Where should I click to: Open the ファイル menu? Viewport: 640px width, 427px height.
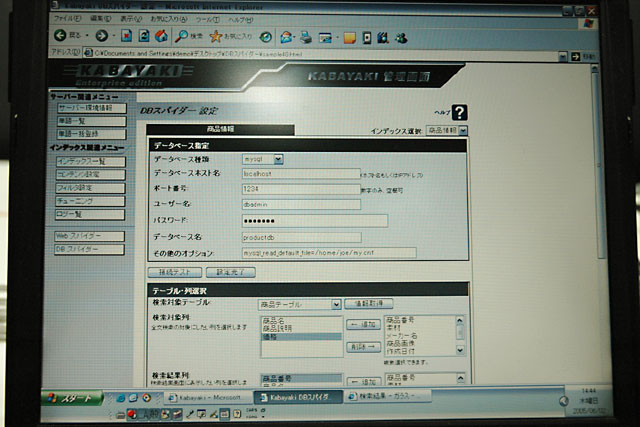68,19
